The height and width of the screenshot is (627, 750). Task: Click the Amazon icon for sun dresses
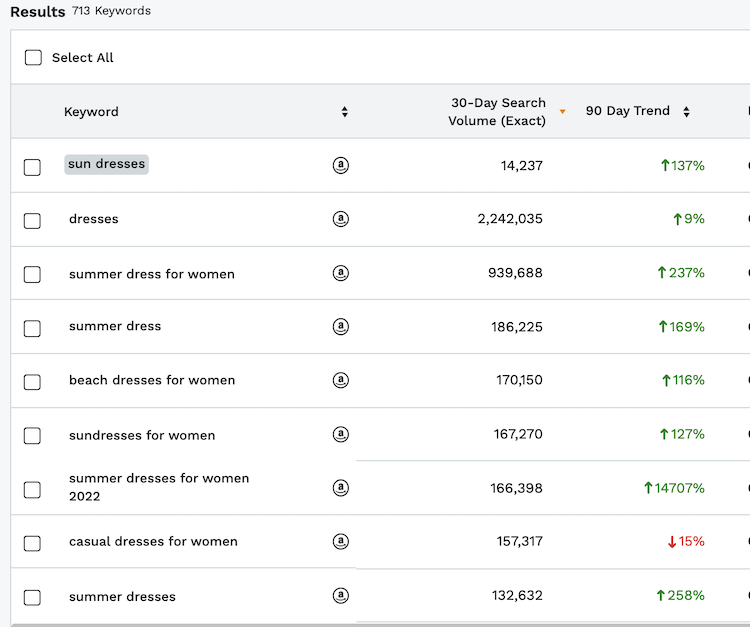pyautogui.click(x=341, y=166)
